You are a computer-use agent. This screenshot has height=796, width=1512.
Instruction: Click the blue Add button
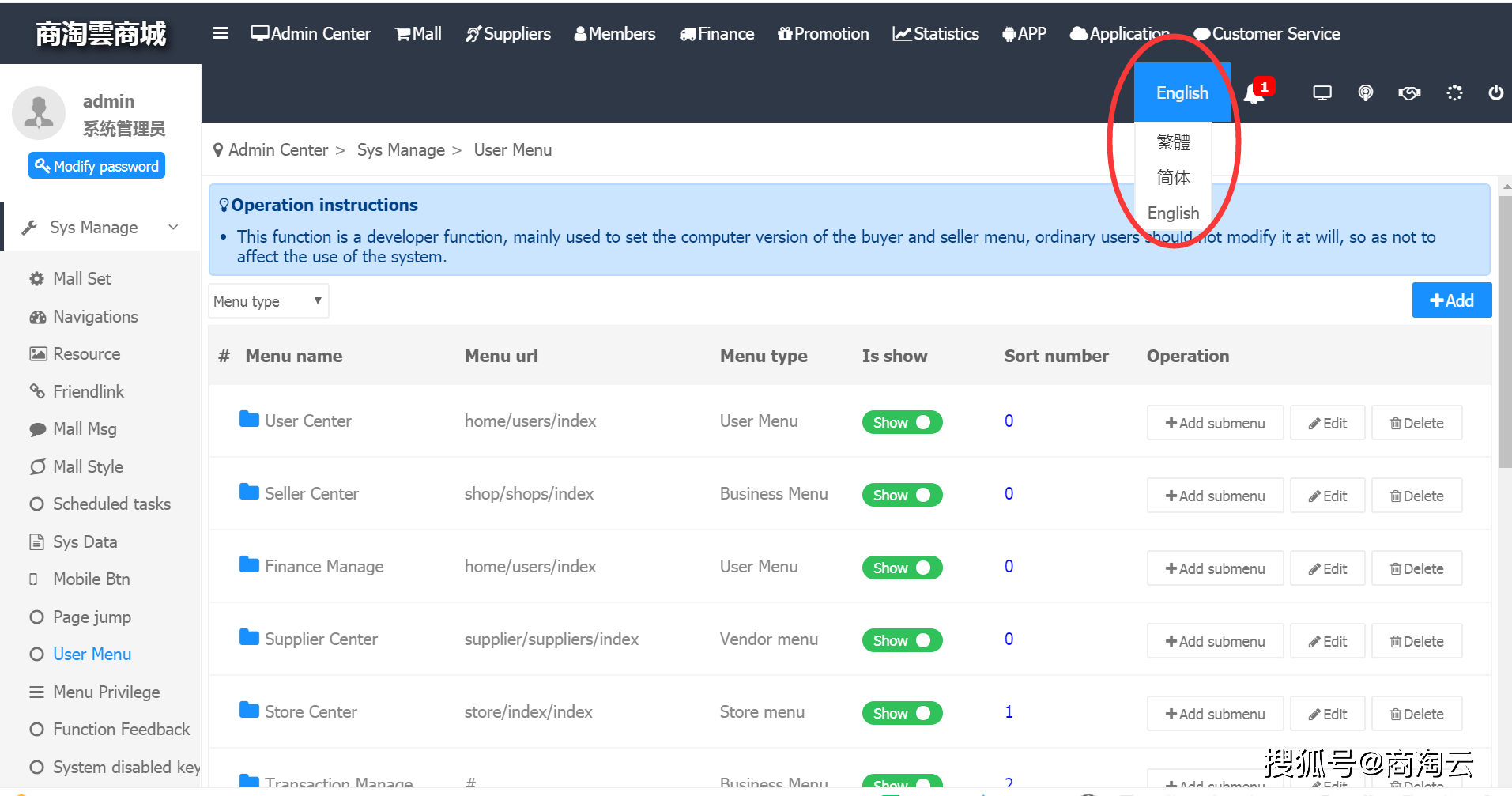[1452, 300]
